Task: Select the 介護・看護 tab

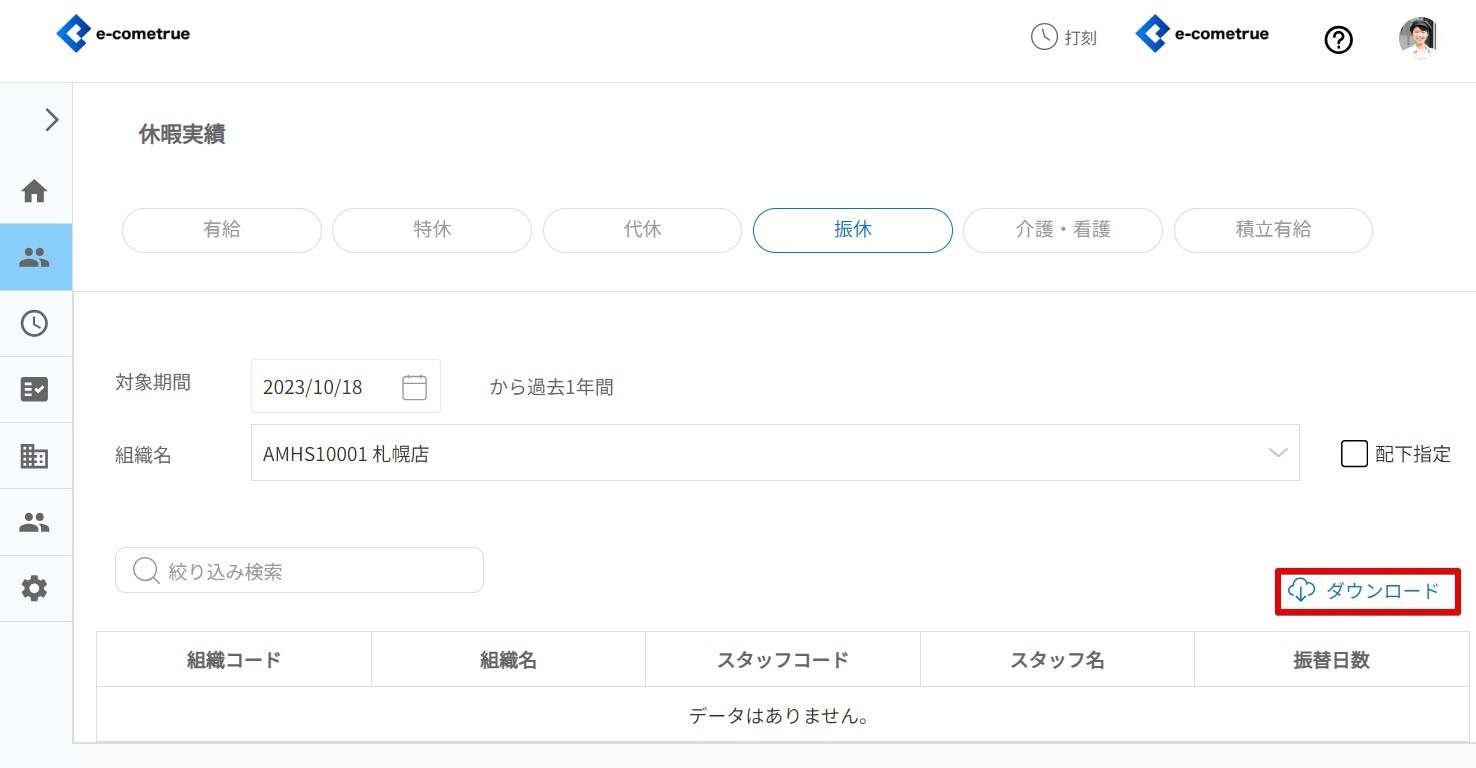Action: (x=1062, y=230)
